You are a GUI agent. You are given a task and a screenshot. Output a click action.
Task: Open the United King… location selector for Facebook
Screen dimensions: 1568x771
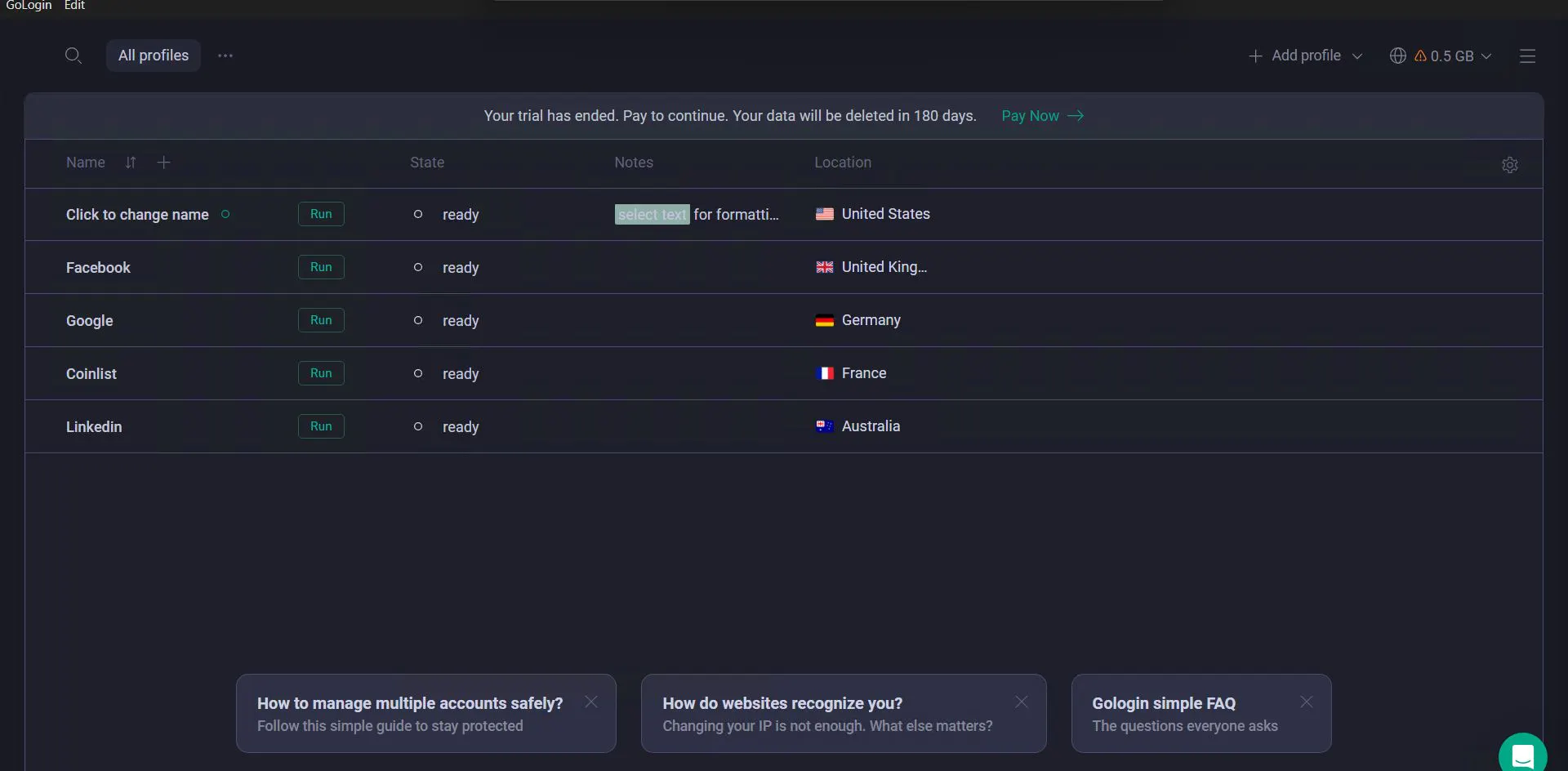click(x=871, y=267)
